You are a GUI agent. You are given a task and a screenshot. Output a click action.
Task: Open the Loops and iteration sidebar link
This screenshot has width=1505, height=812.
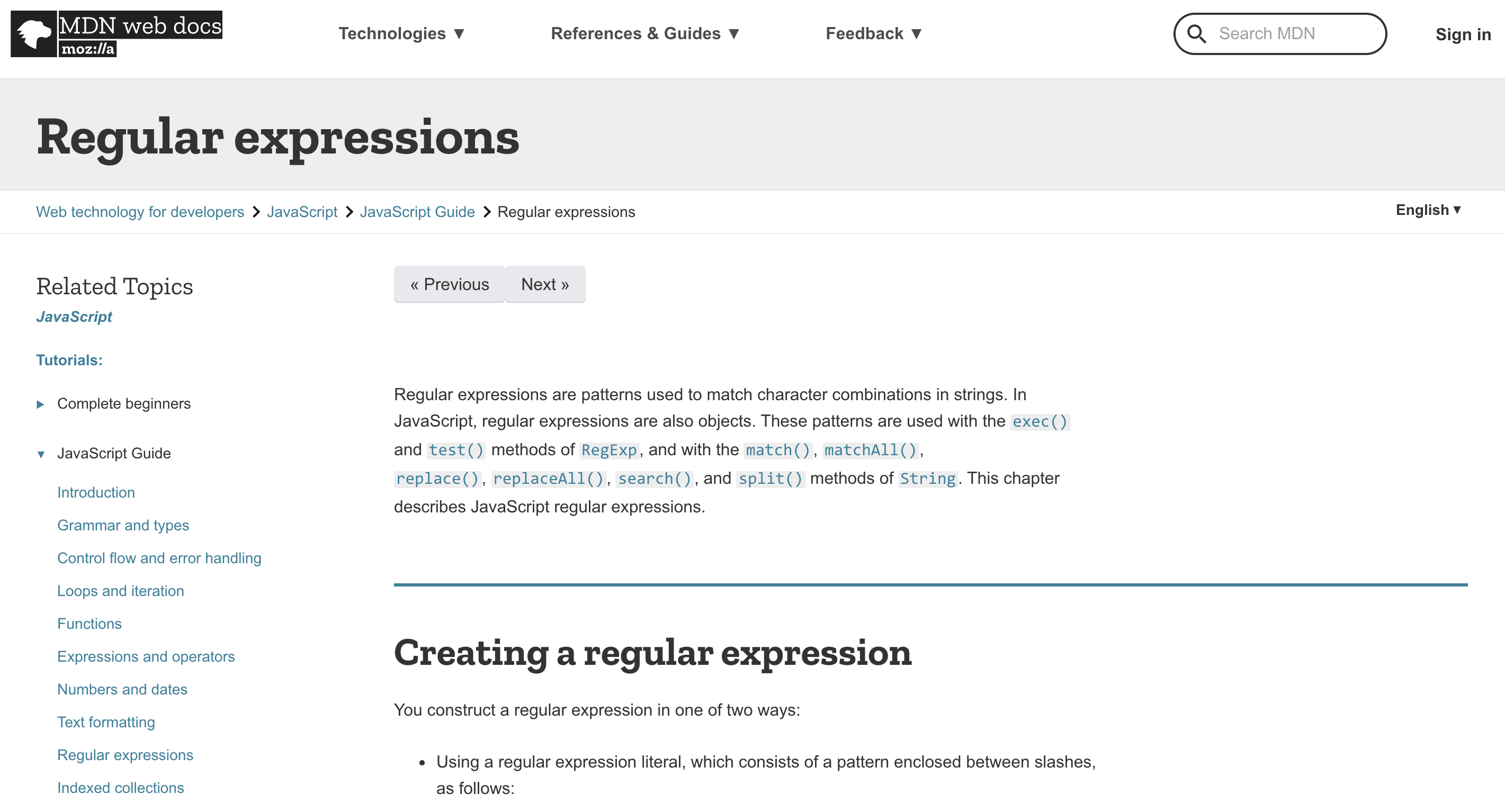tap(120, 591)
